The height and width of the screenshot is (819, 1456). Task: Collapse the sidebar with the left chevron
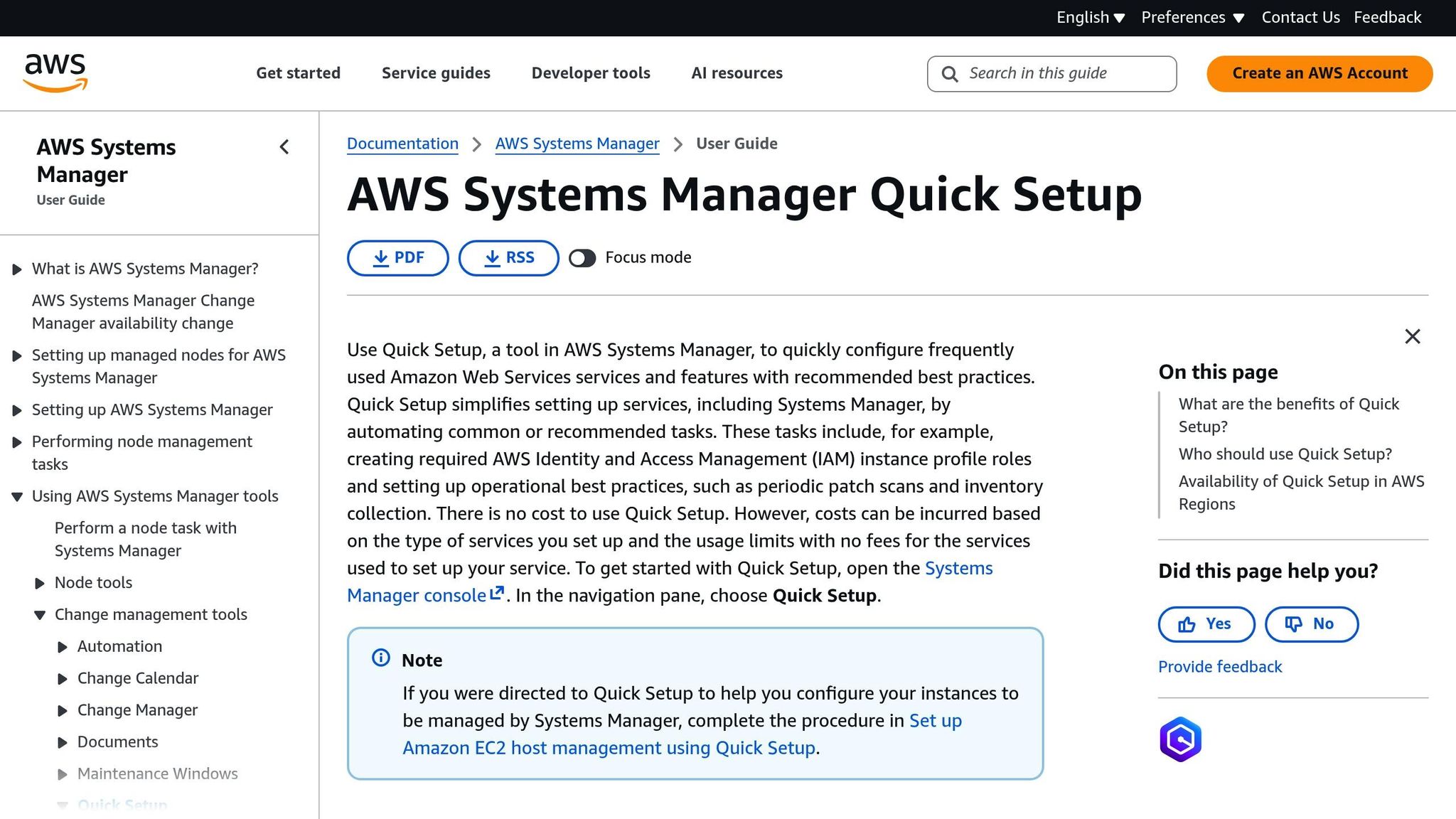(x=284, y=147)
